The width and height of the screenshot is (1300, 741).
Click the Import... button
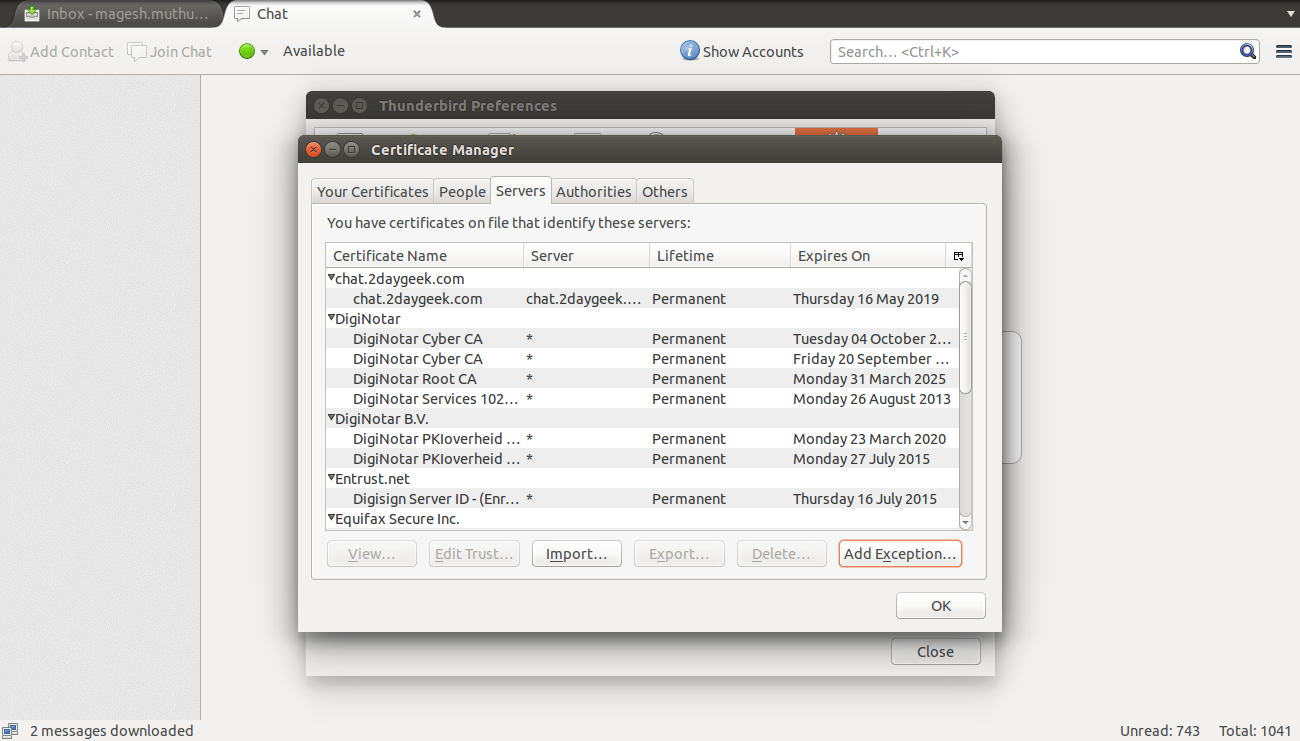[x=577, y=554]
